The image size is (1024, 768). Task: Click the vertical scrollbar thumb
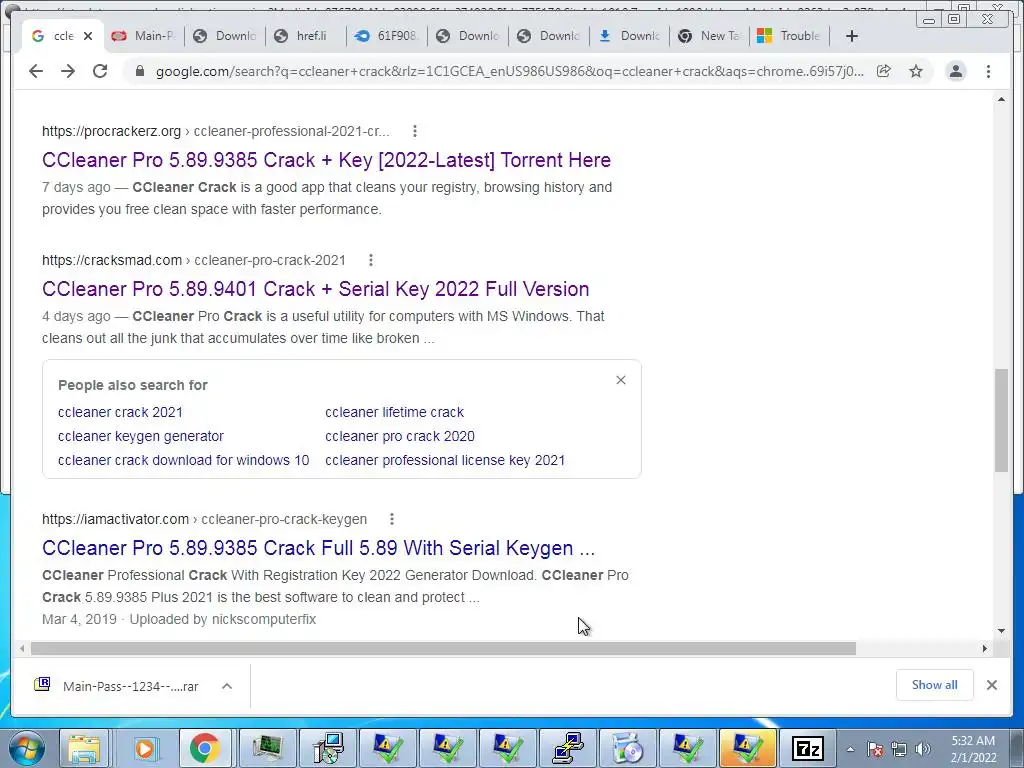[x=1001, y=420]
